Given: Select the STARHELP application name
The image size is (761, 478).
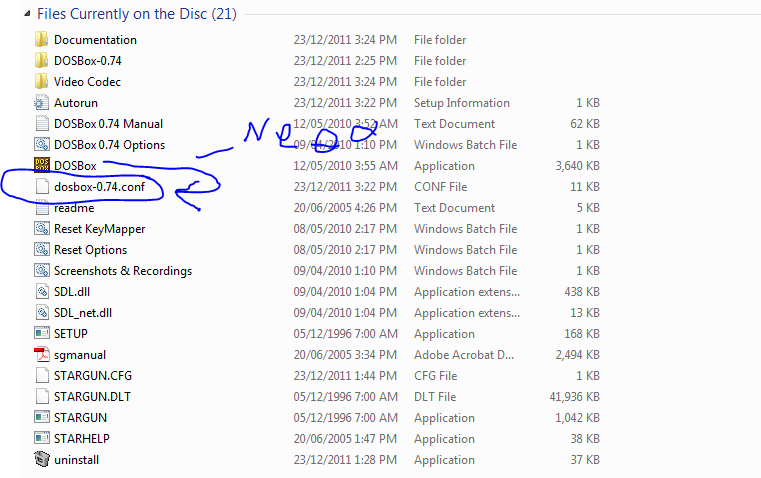Looking at the screenshot, I should click(83, 439).
